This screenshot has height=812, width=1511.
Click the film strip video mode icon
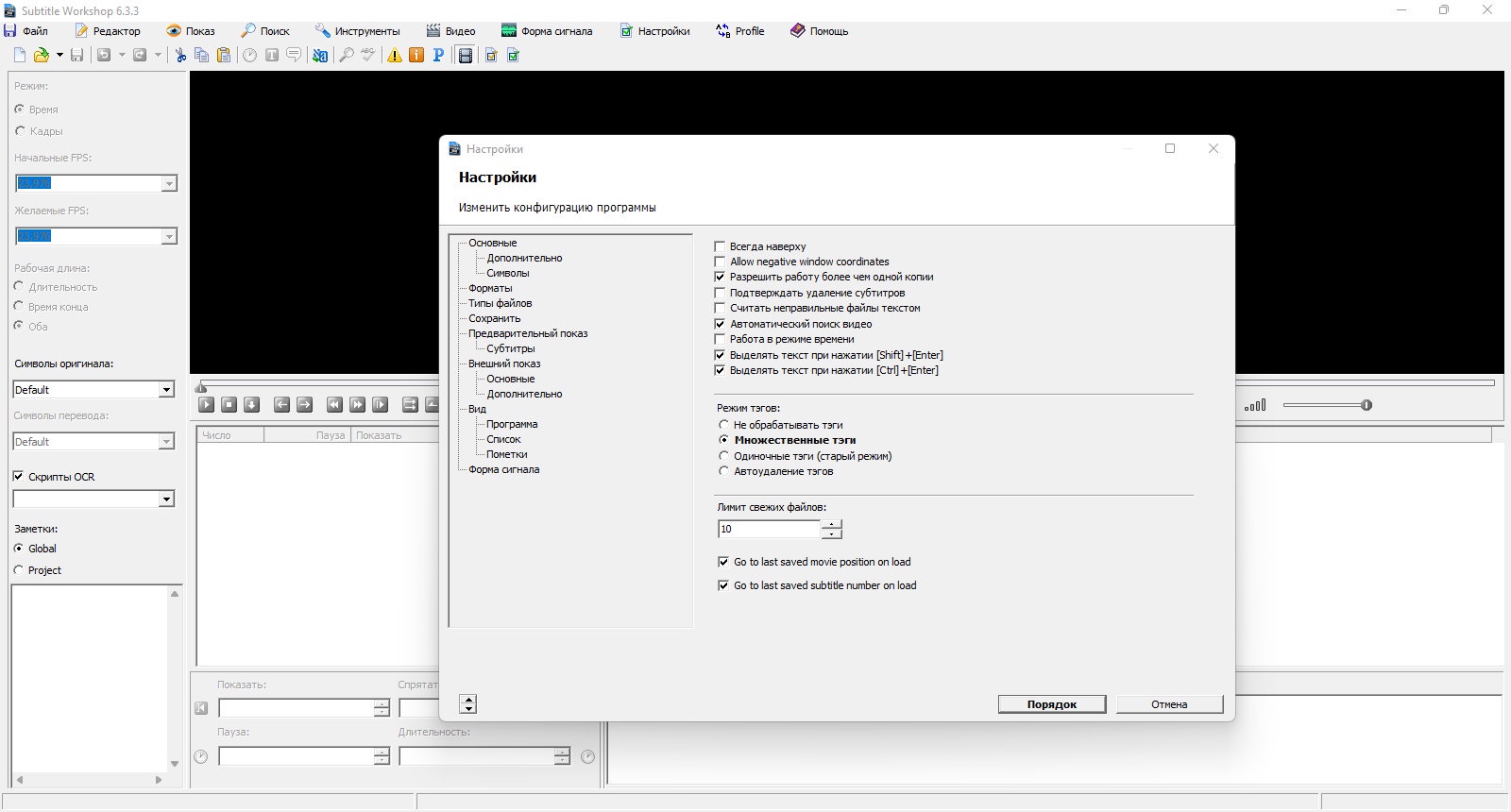465,56
